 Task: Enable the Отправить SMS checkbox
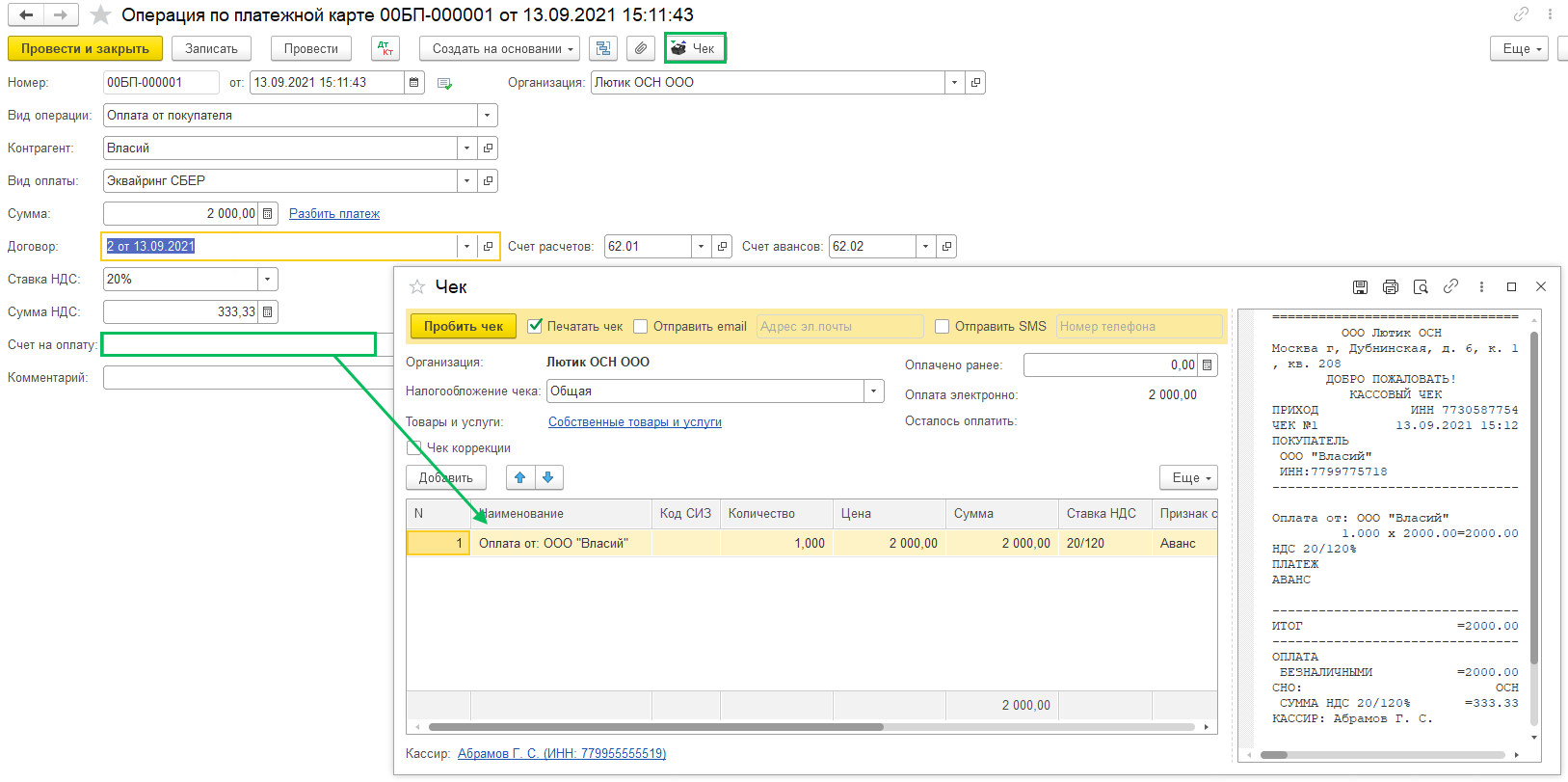[x=943, y=327]
